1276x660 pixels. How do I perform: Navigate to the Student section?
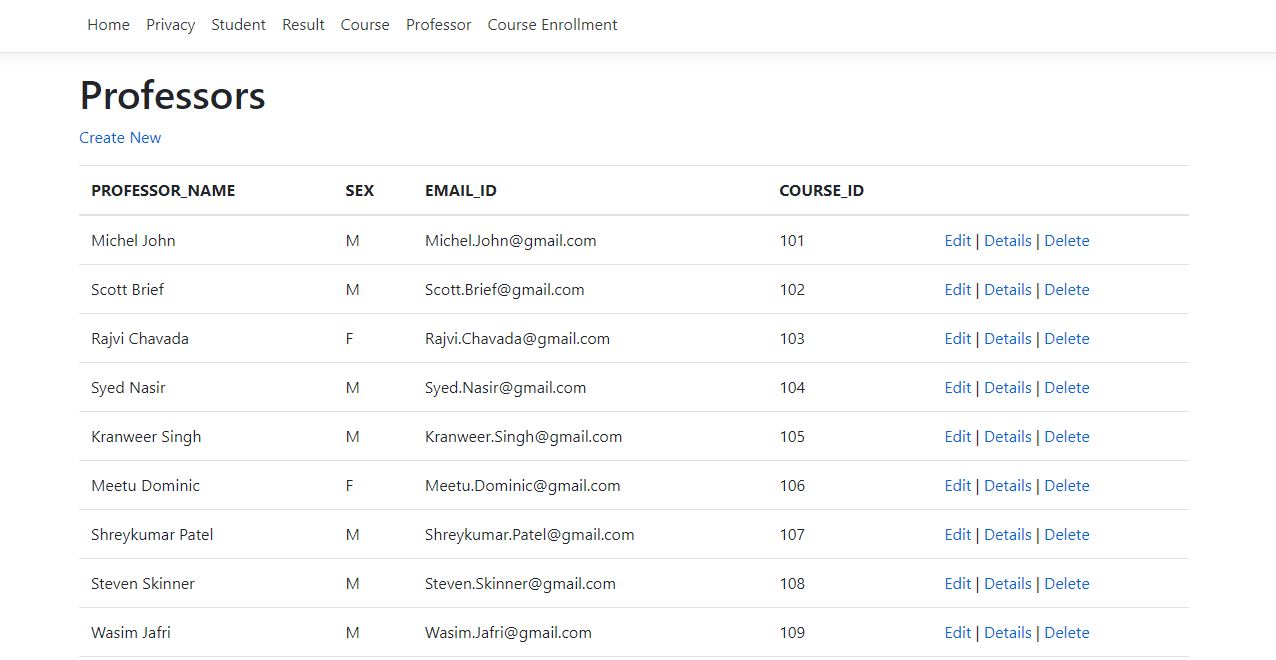tap(238, 24)
